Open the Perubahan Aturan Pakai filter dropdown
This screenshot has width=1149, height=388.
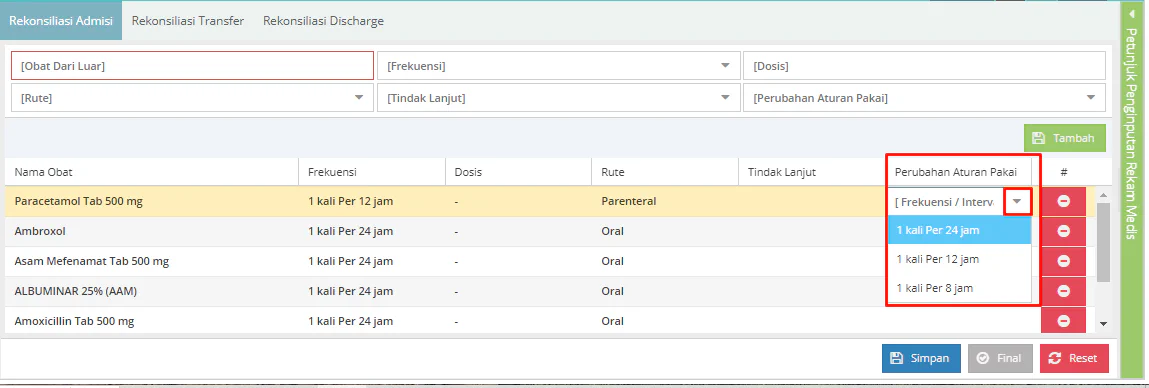point(924,98)
